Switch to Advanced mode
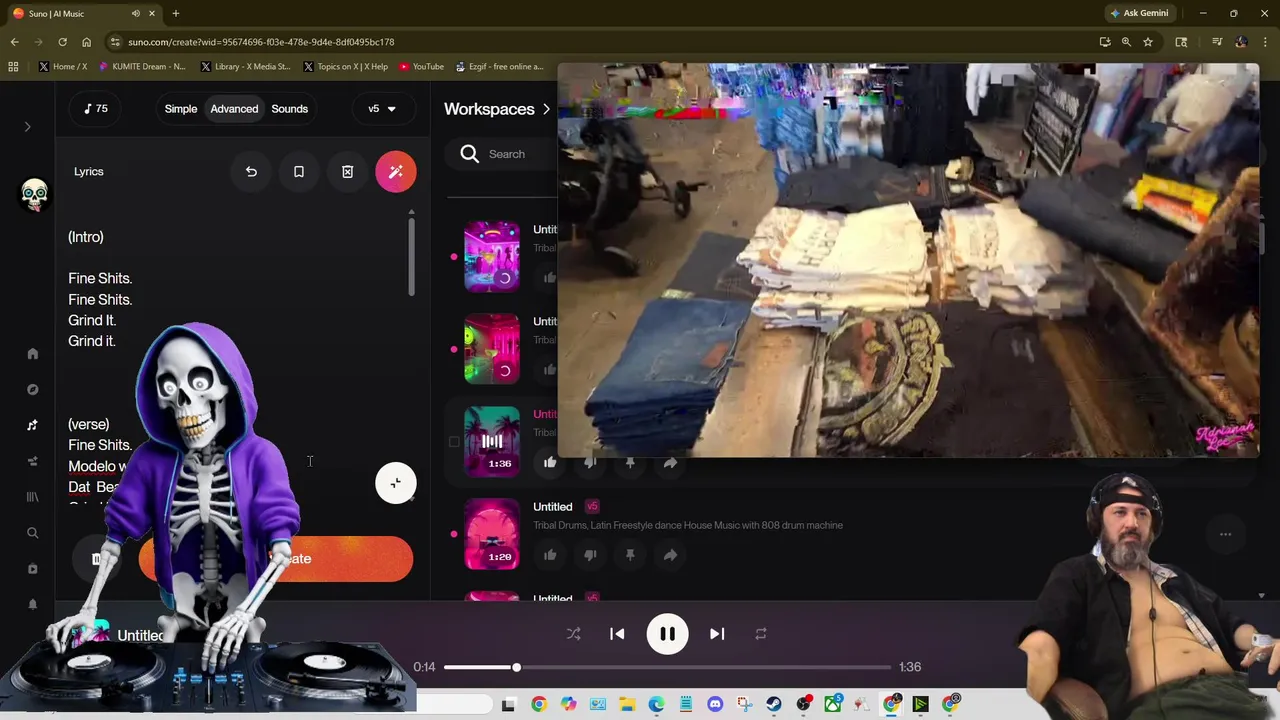The width and height of the screenshot is (1280, 720). (234, 109)
